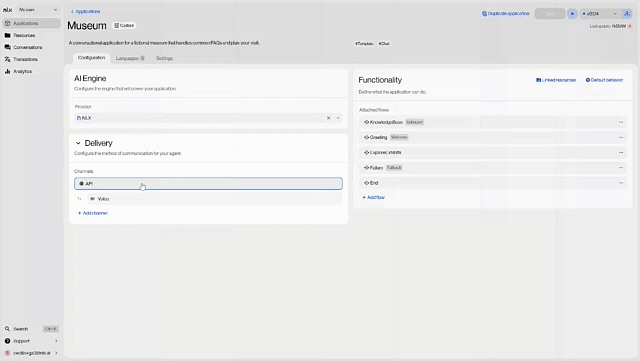Image resolution: width=640 pixels, height=361 pixels.
Task: Open the version dropdown
Action: pyautogui.click(x=600, y=13)
